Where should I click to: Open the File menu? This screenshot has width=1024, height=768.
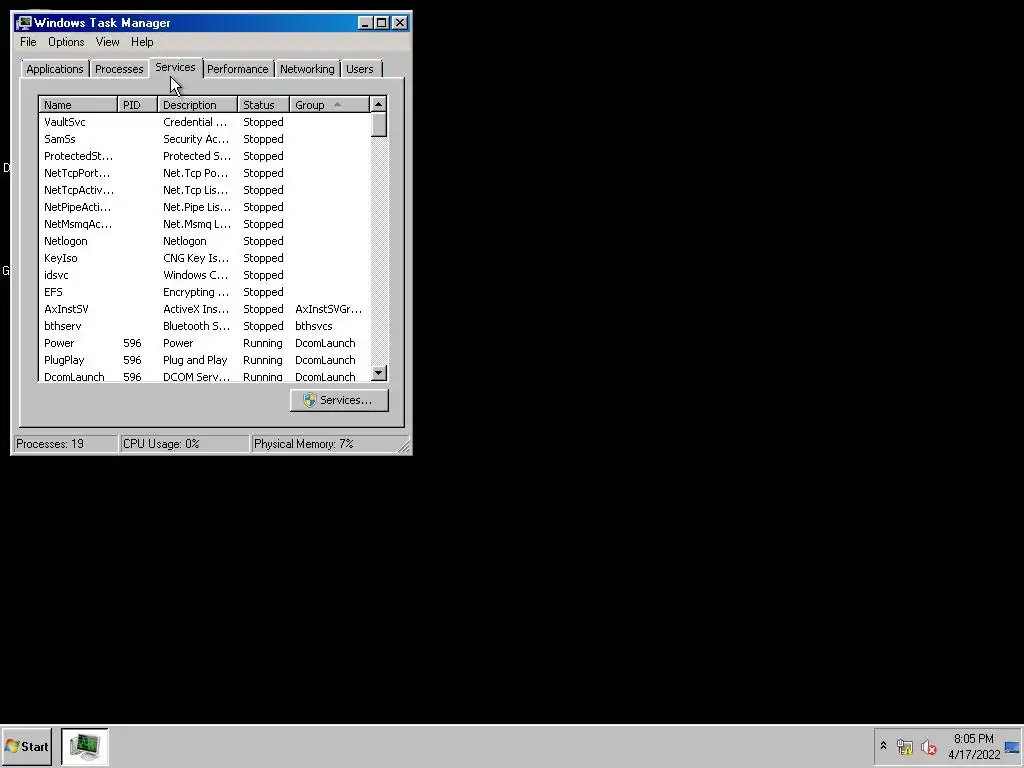coord(28,42)
